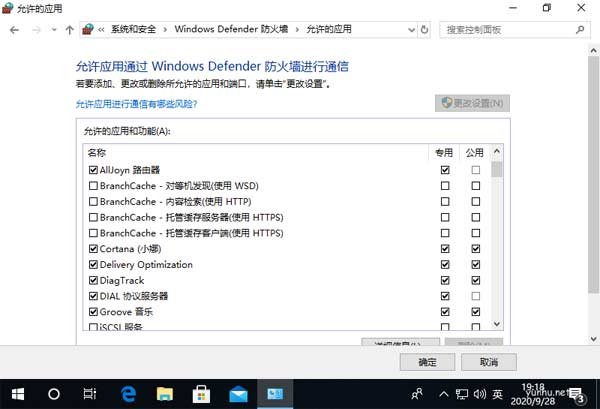Select the Delivery Optimization row text
The image size is (600, 409).
click(146, 265)
